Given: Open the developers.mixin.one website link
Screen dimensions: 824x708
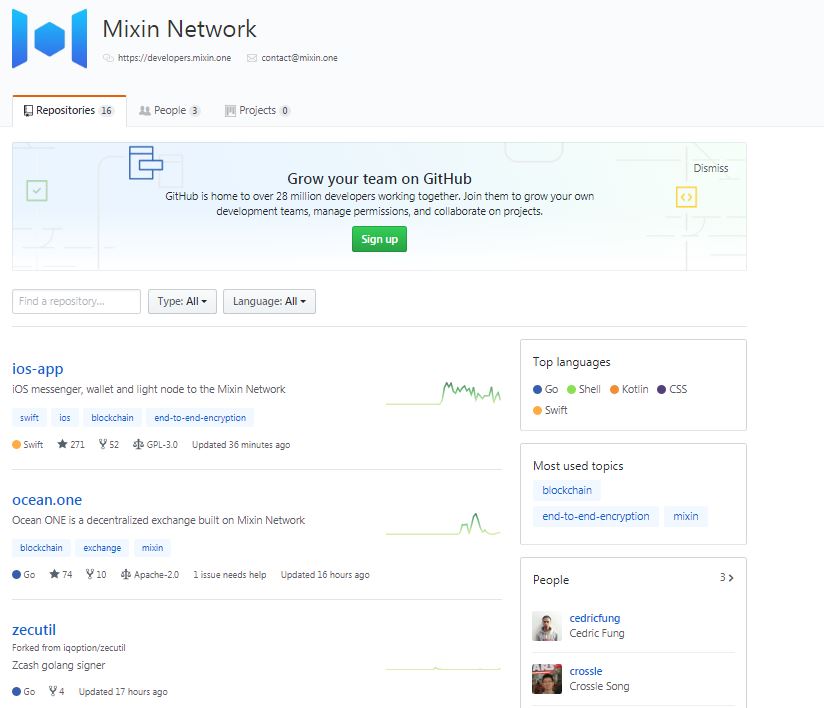Looking at the screenshot, I should (174, 58).
